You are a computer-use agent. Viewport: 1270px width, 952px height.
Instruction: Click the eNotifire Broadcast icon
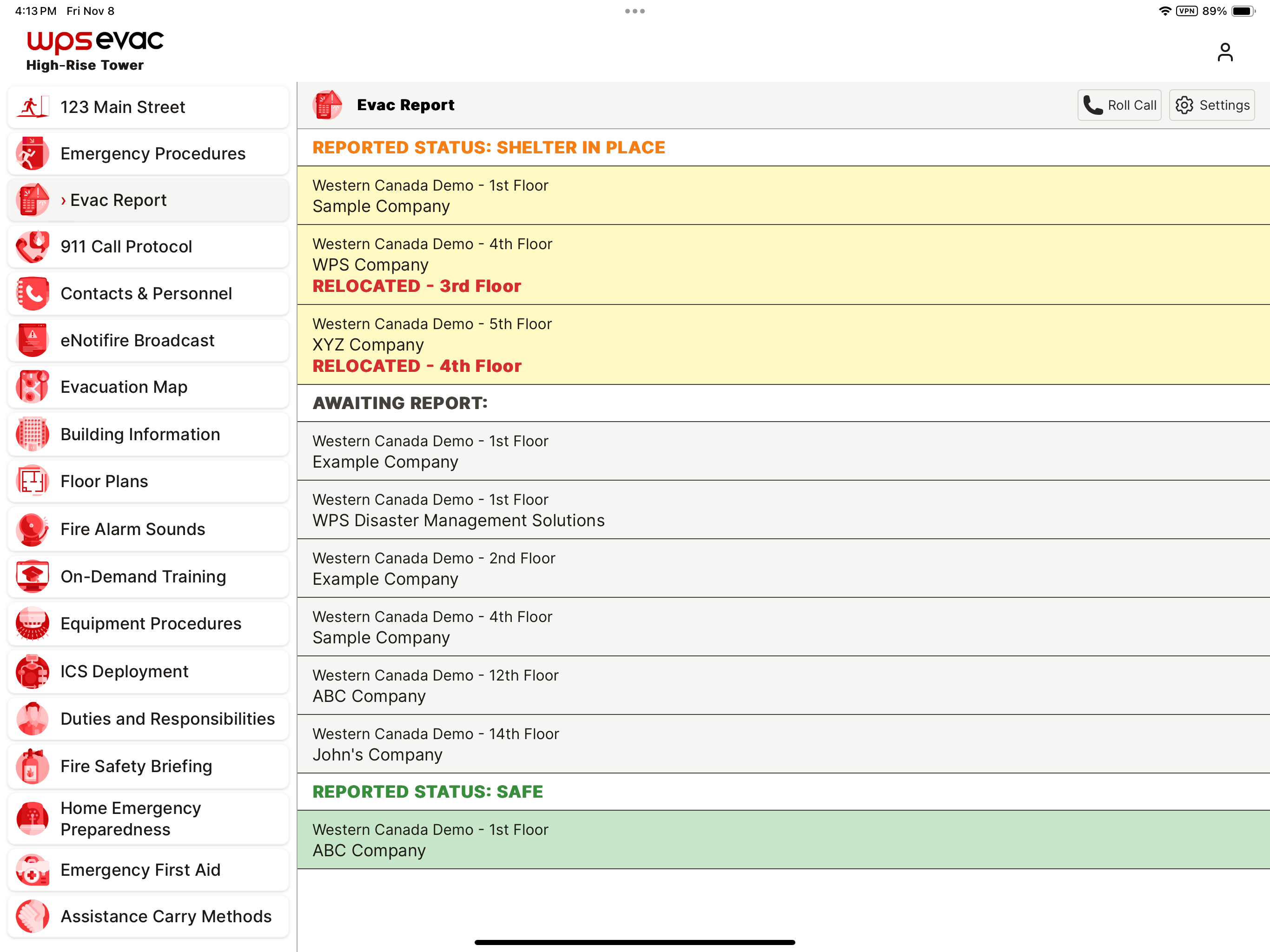[33, 340]
